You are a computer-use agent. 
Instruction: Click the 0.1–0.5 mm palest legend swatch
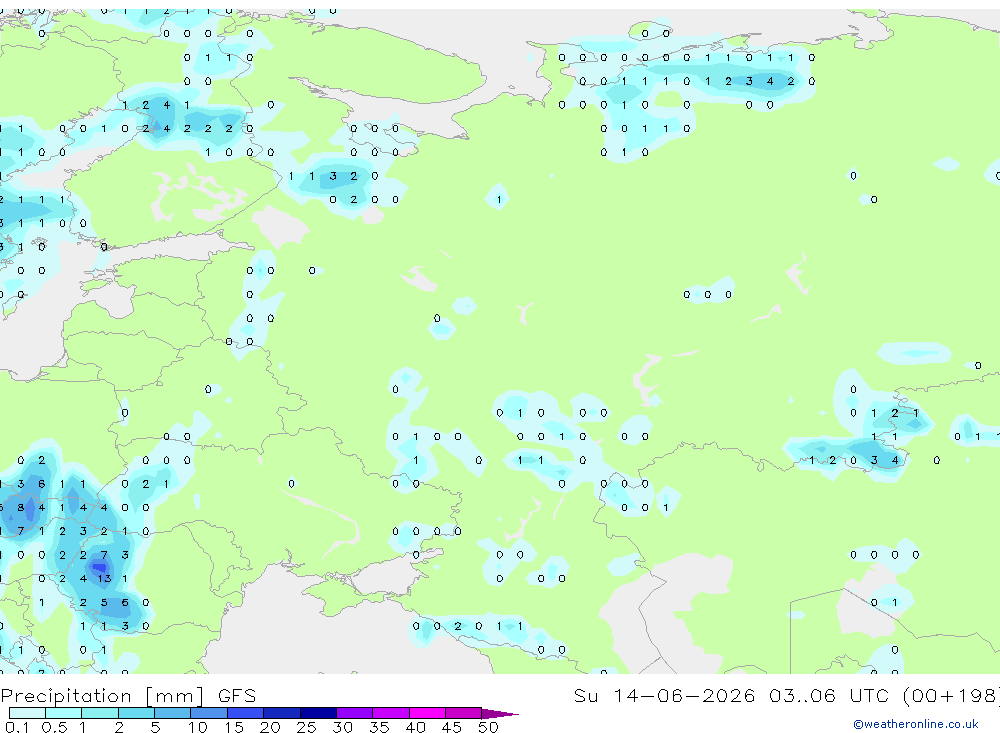click(x=27, y=713)
